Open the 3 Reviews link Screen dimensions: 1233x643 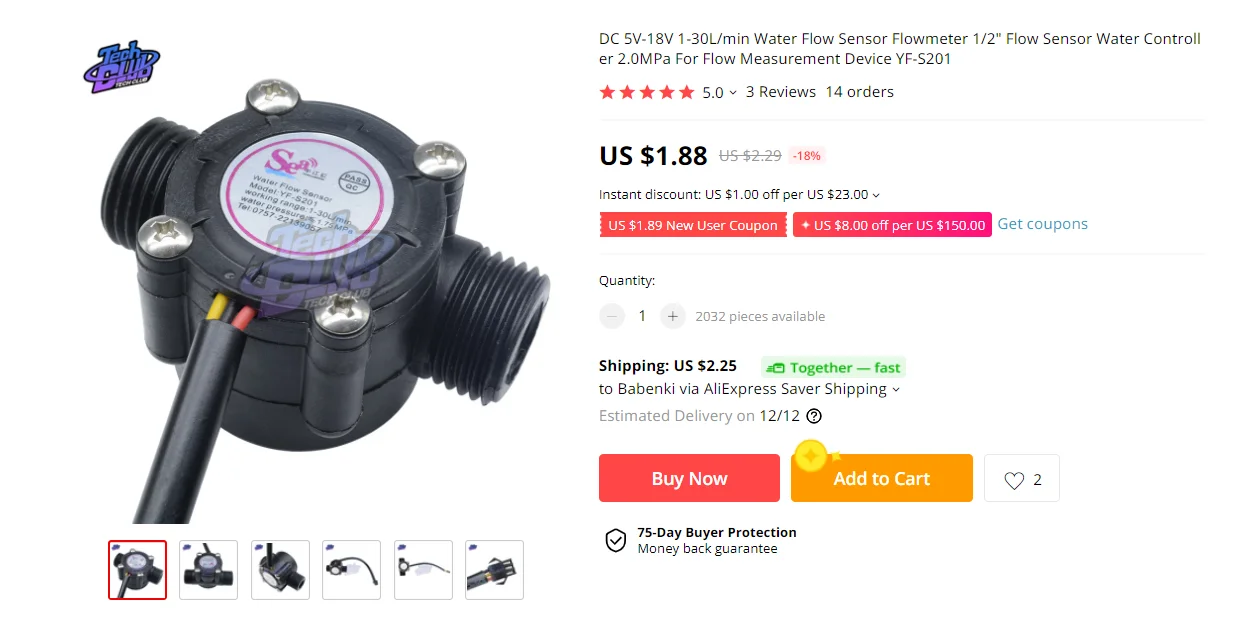tap(781, 92)
